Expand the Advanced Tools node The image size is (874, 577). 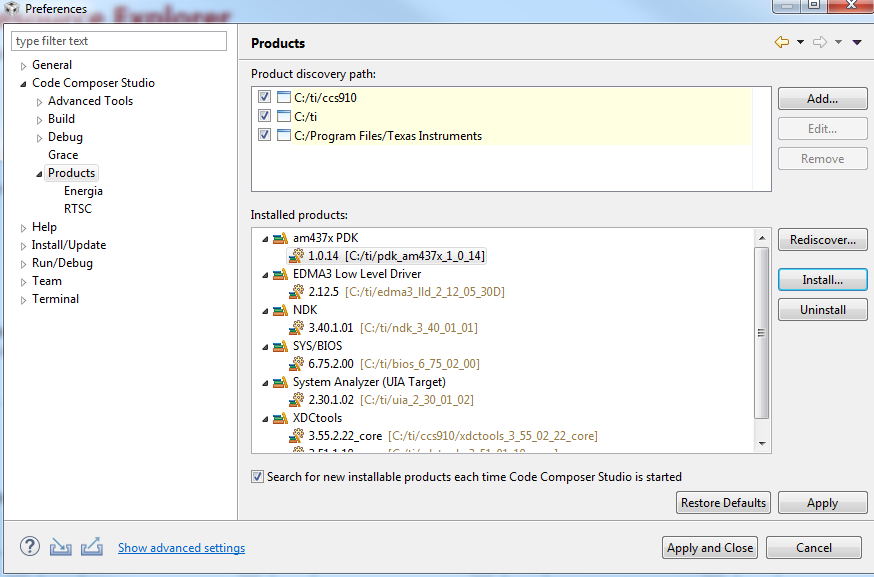click(x=39, y=102)
